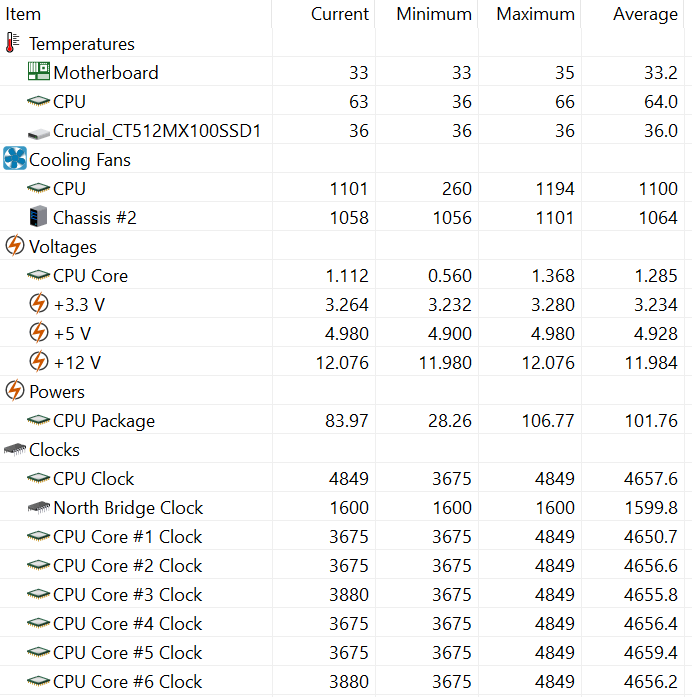Click the lightning icon beside Powers
This screenshot has height=697, width=692.
(x=15, y=390)
